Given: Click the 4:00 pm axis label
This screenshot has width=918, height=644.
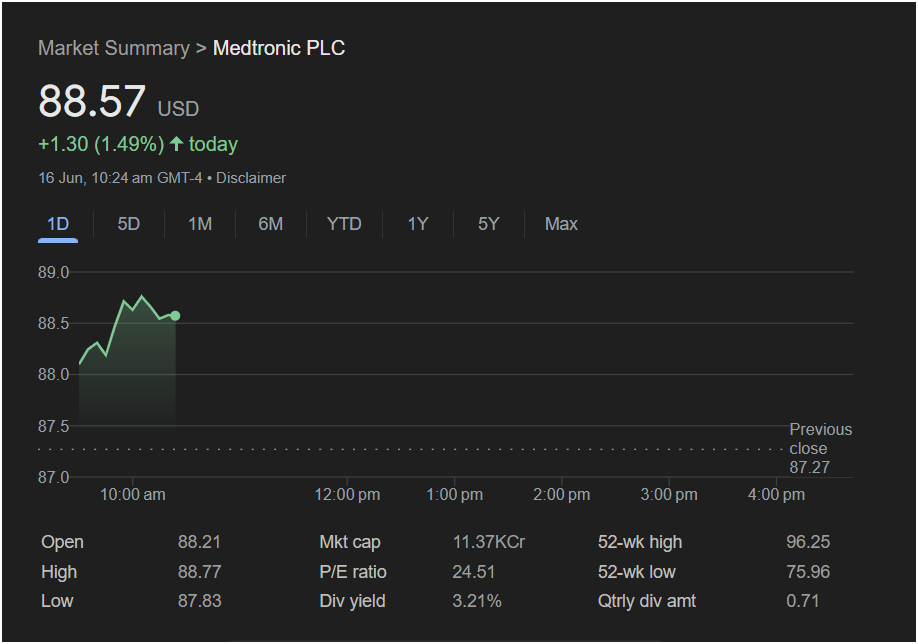Looking at the screenshot, I should pos(776,495).
